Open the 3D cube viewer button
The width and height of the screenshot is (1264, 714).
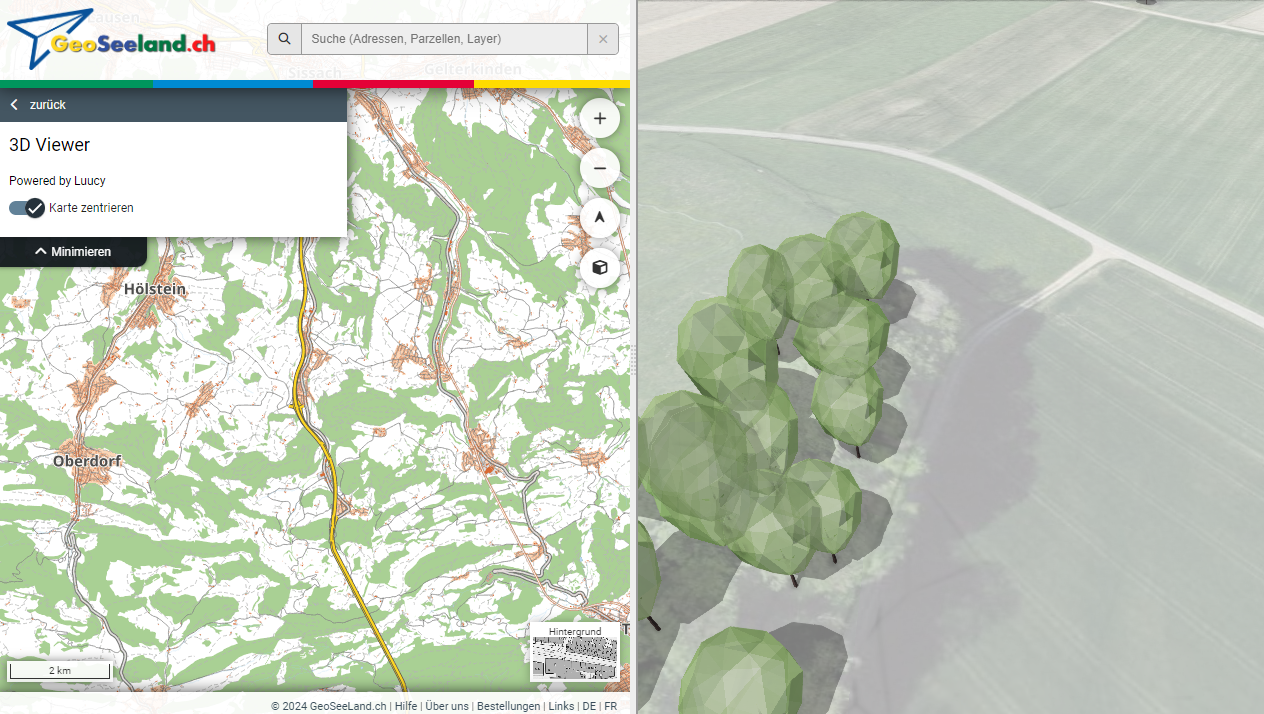click(600, 268)
